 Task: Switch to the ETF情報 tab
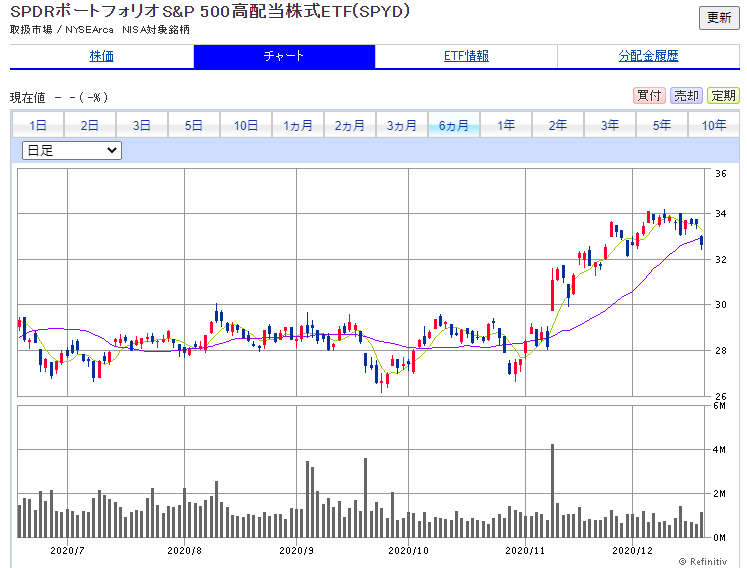pyautogui.click(x=466, y=56)
